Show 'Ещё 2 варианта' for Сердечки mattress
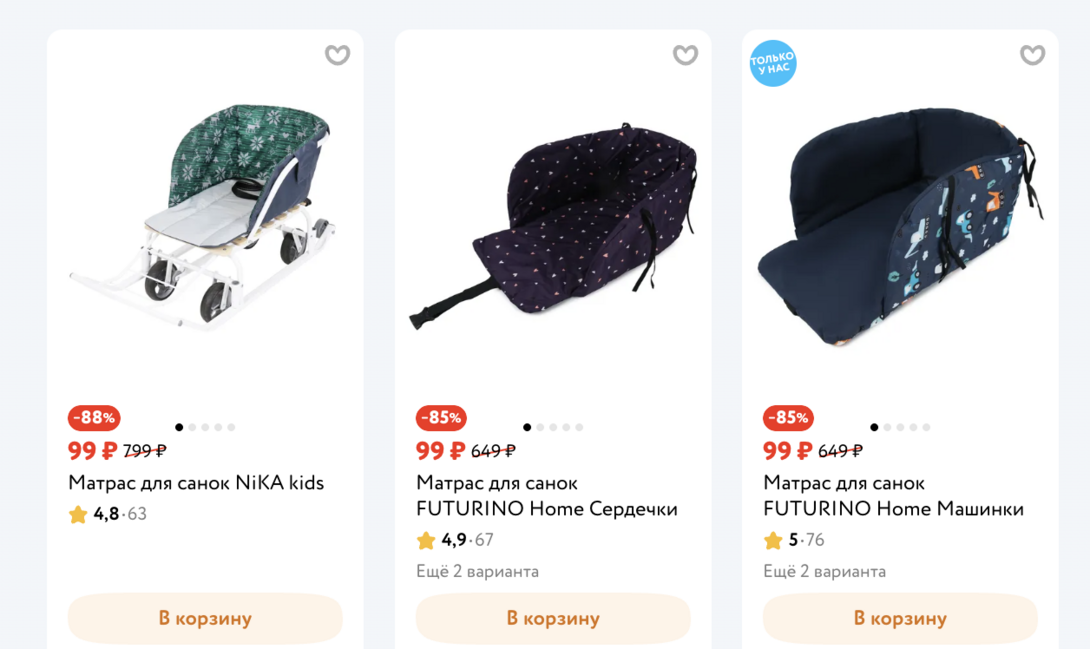This screenshot has width=1090, height=649. coord(477,572)
